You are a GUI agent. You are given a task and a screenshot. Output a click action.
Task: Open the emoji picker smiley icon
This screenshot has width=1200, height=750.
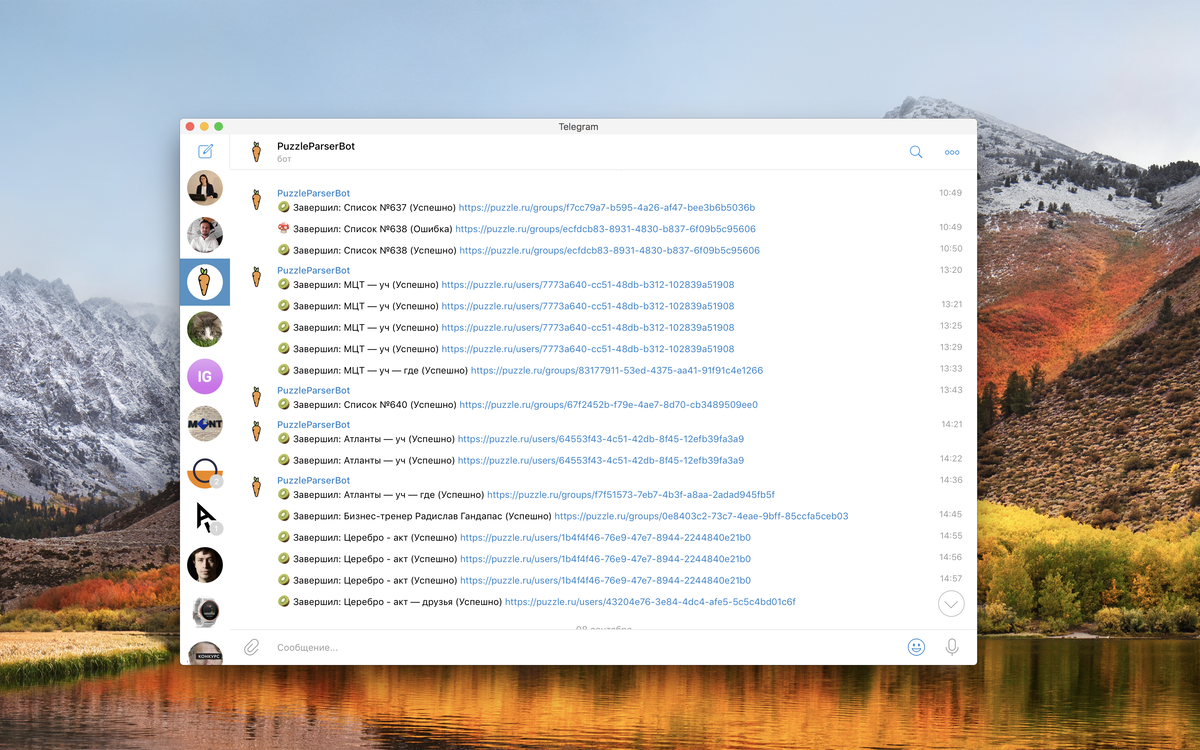pos(916,647)
